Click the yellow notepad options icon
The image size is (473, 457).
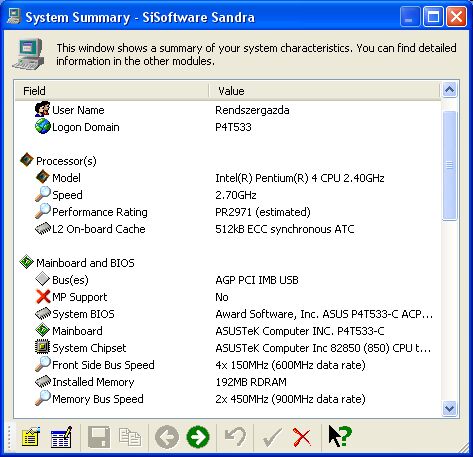point(31,437)
